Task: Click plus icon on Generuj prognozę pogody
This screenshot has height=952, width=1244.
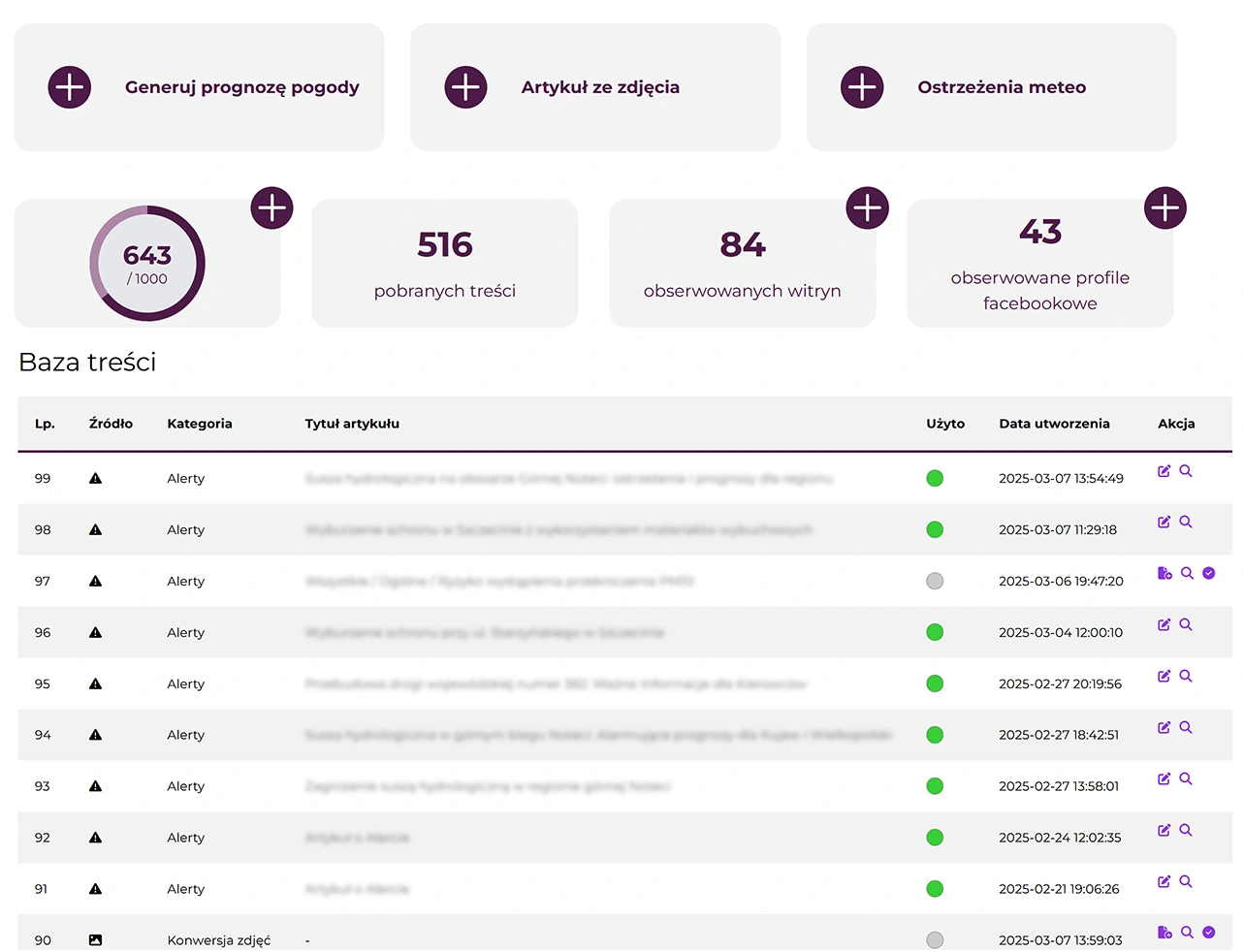Action: 70,87
